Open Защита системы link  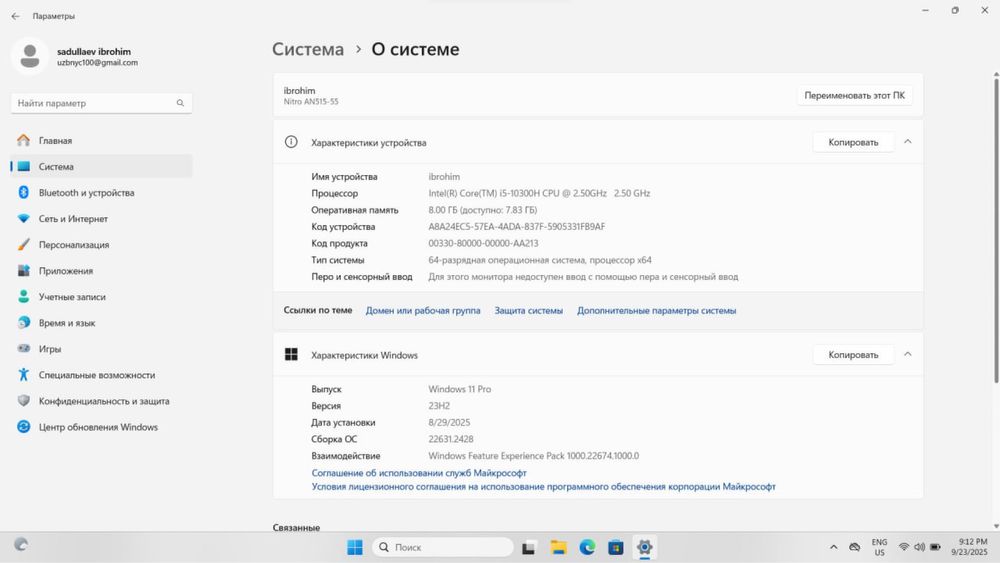pos(529,311)
